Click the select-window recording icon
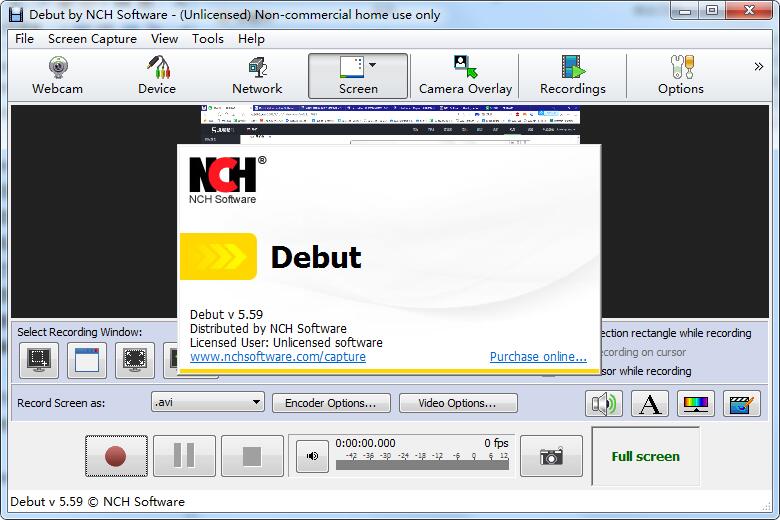This screenshot has width=780, height=520. [87, 360]
